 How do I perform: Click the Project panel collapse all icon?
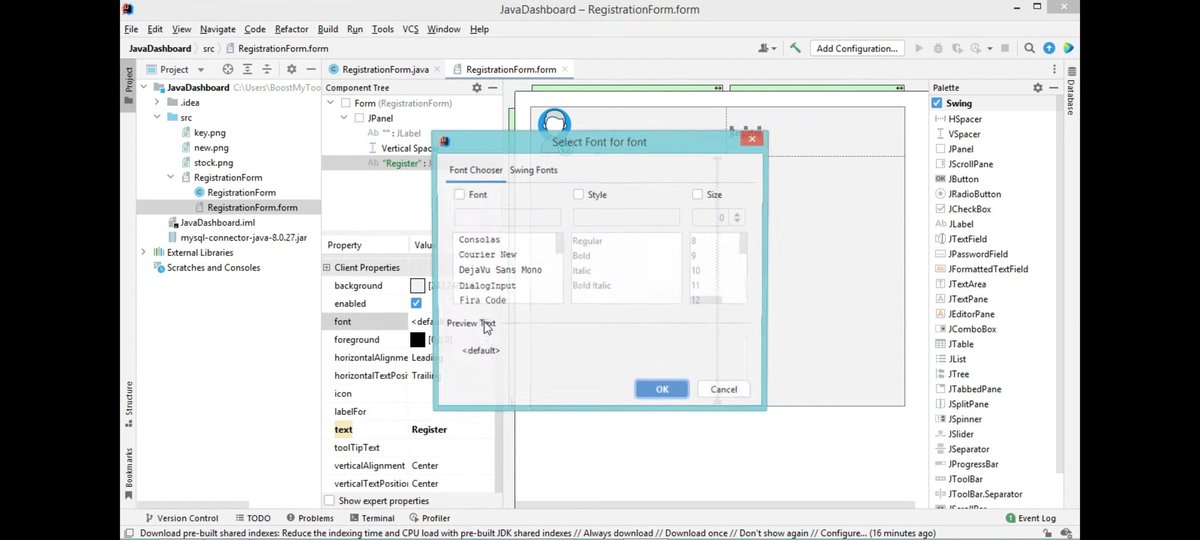266,69
